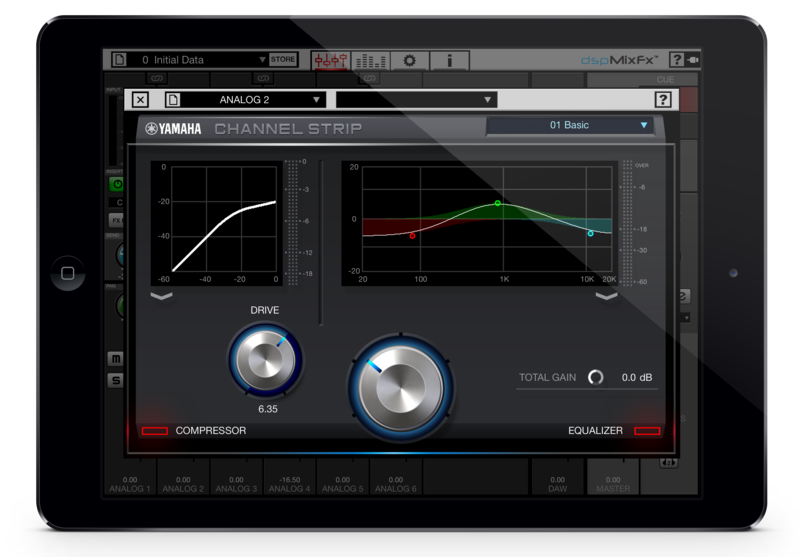
Task: Switch to the level meters view icon
Action: tap(370, 60)
